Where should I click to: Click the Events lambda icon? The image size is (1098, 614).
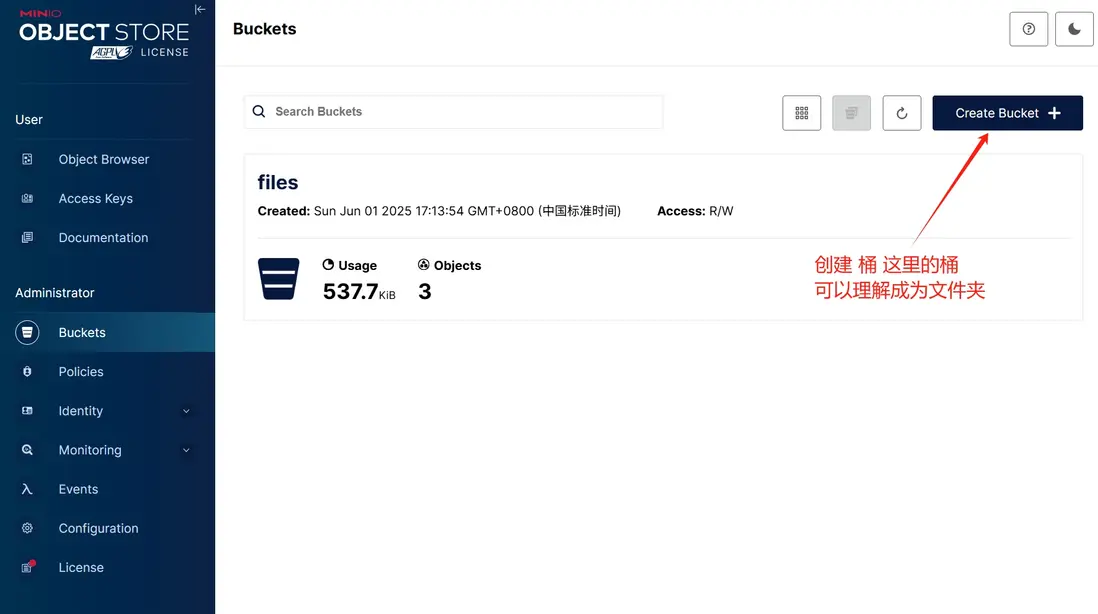(x=27, y=489)
